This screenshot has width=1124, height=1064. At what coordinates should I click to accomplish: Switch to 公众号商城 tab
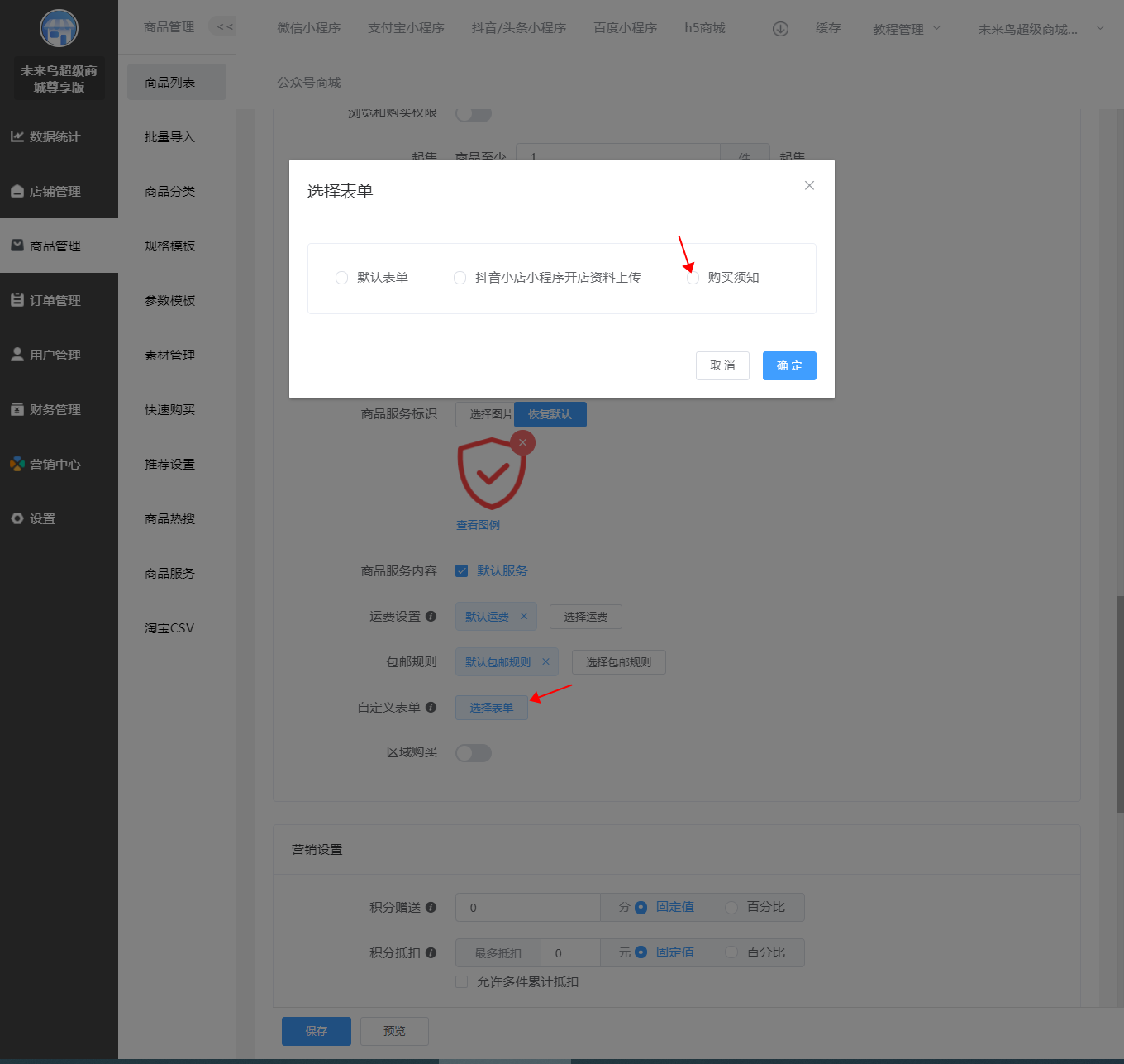pos(309,83)
